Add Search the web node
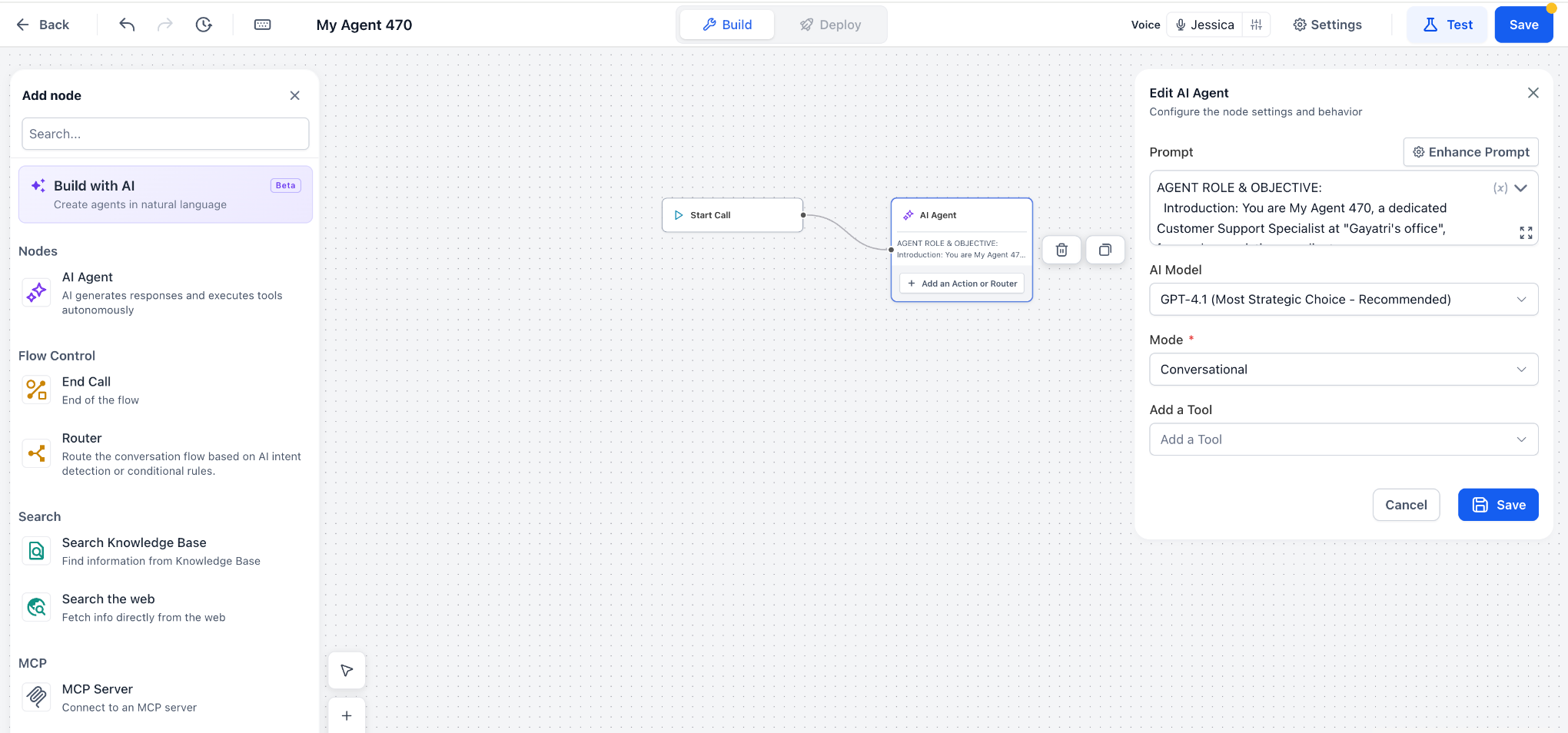 tap(165, 608)
